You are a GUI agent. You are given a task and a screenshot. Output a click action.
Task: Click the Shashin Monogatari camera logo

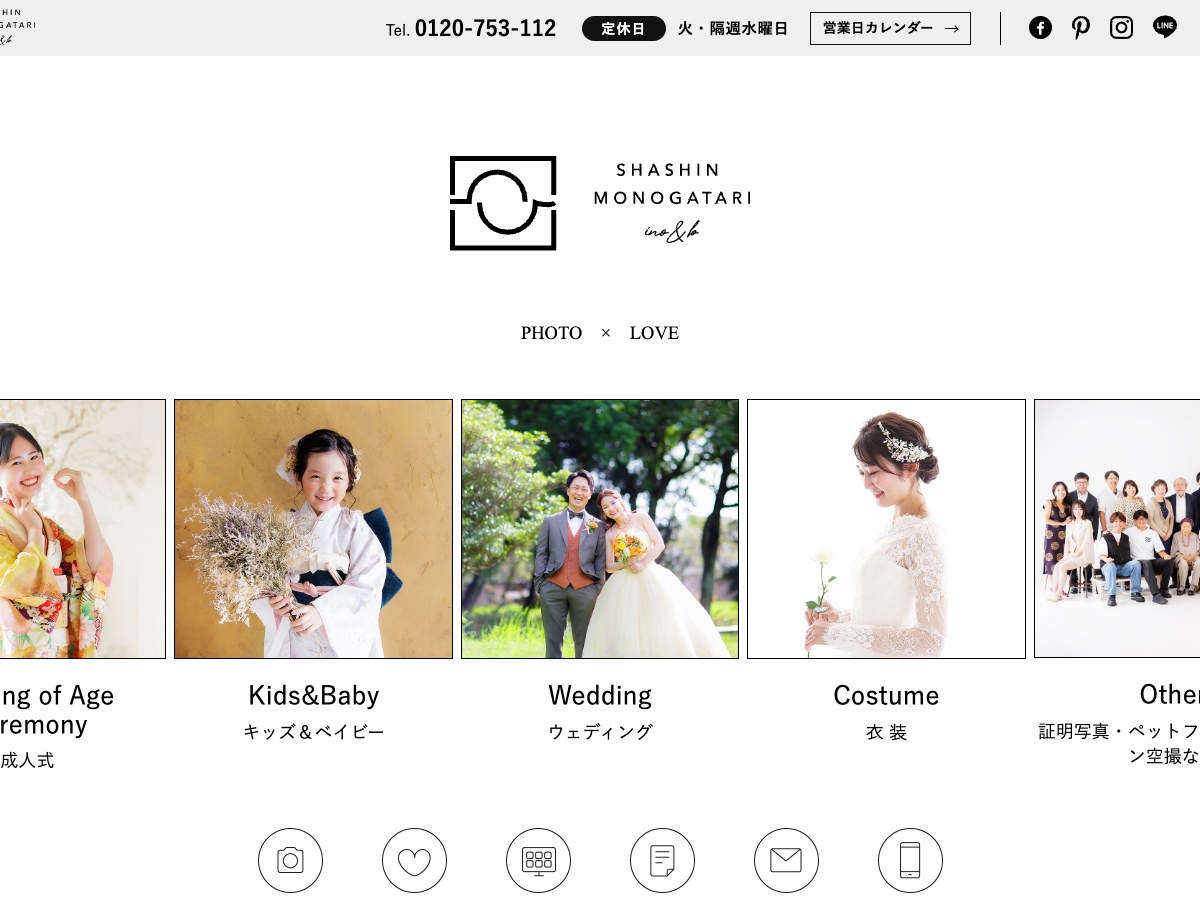(503, 203)
